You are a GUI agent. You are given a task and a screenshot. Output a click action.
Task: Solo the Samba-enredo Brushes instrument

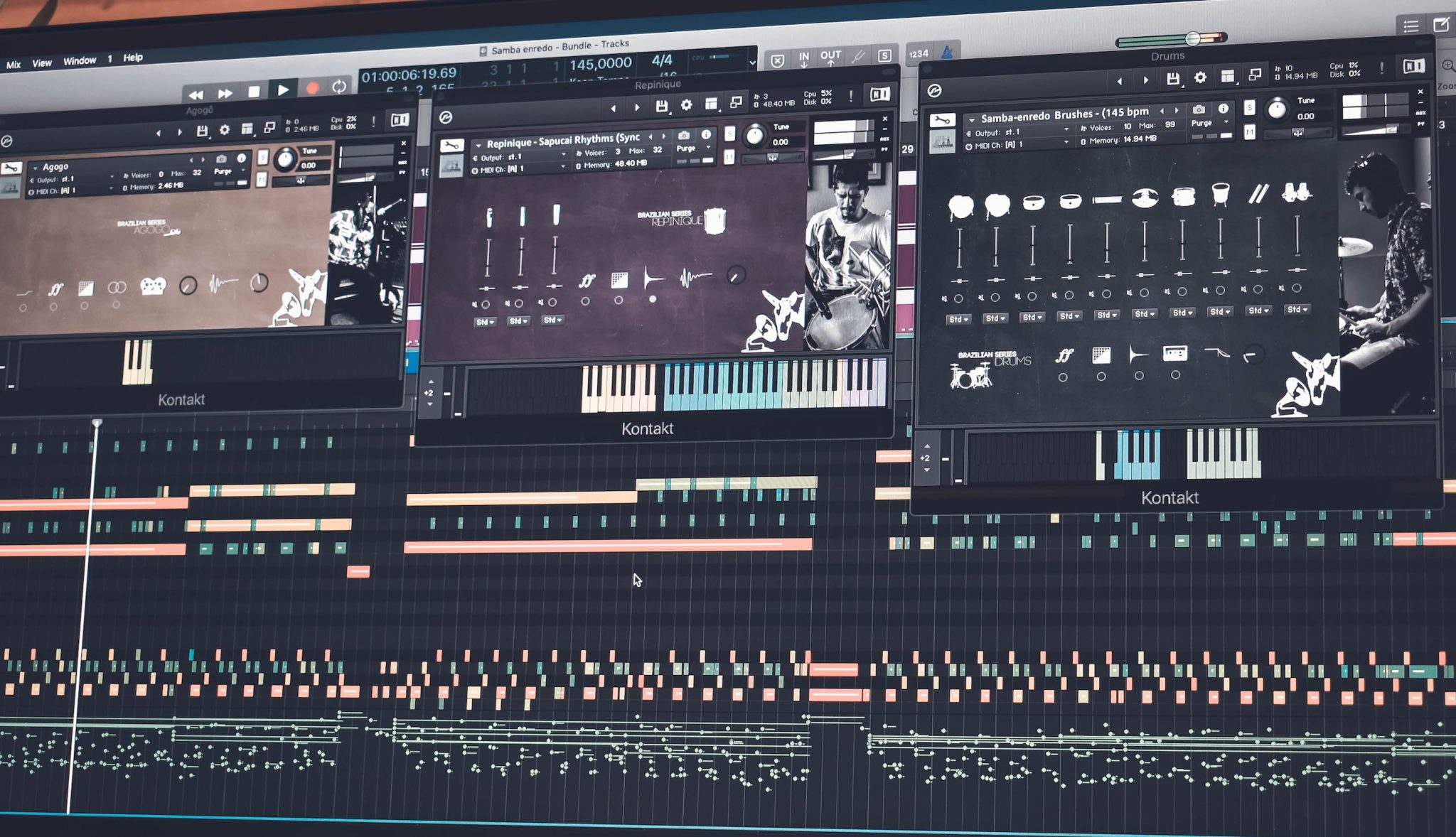pos(1249,107)
